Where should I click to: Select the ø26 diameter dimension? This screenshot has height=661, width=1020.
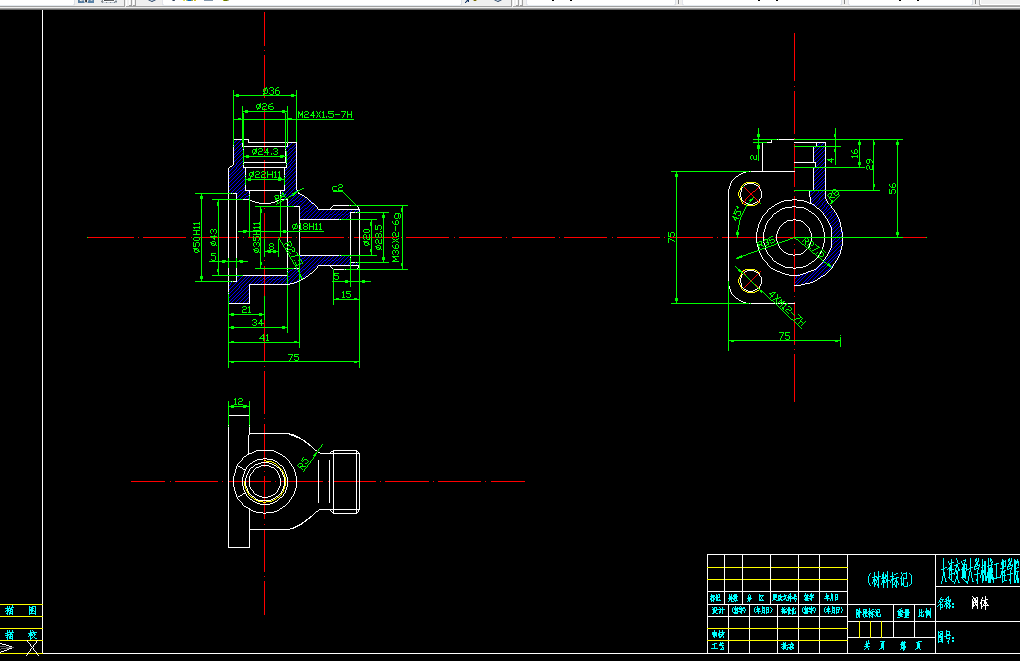click(x=265, y=106)
